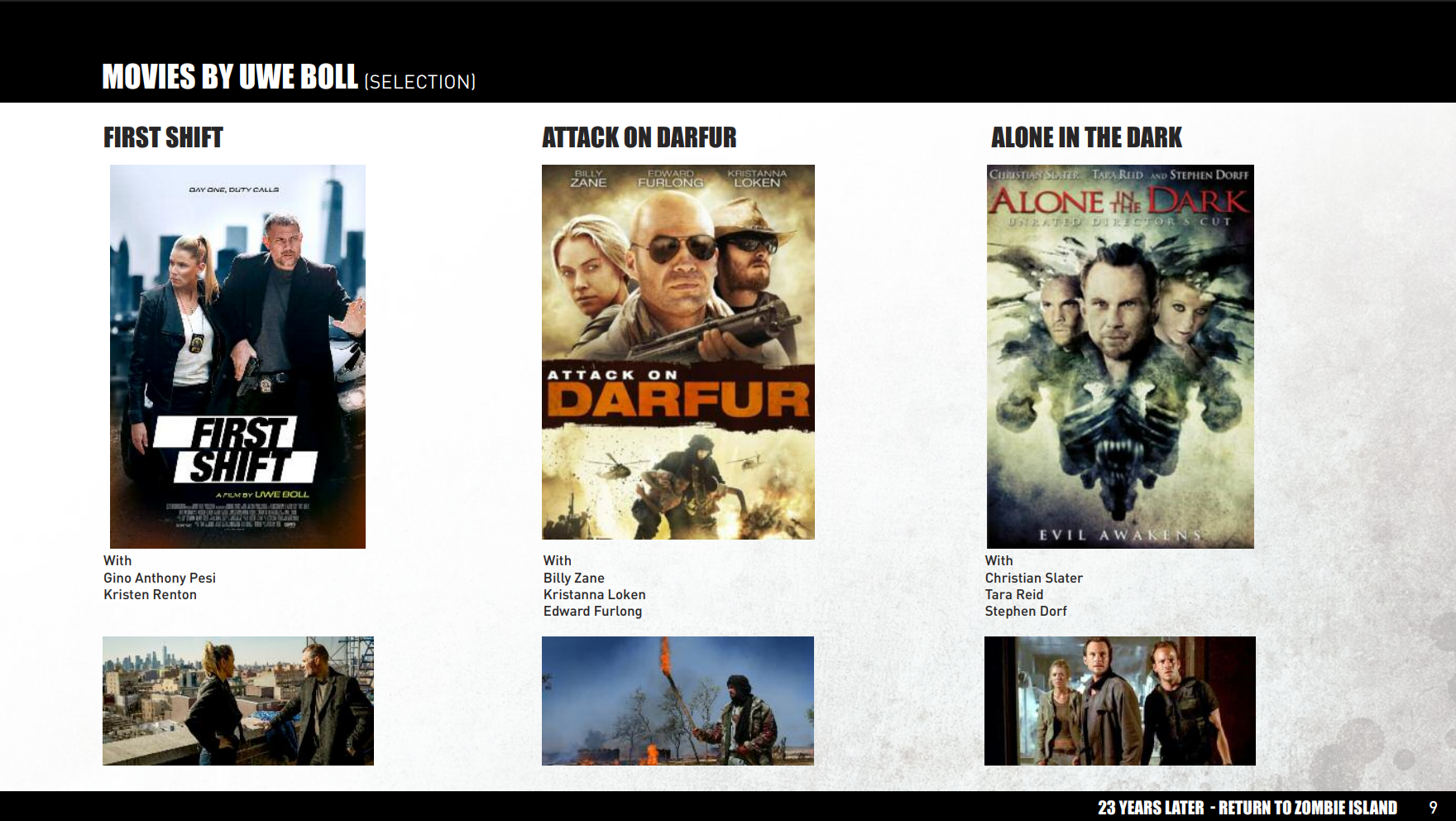Select the name Kristen Renton

click(150, 594)
